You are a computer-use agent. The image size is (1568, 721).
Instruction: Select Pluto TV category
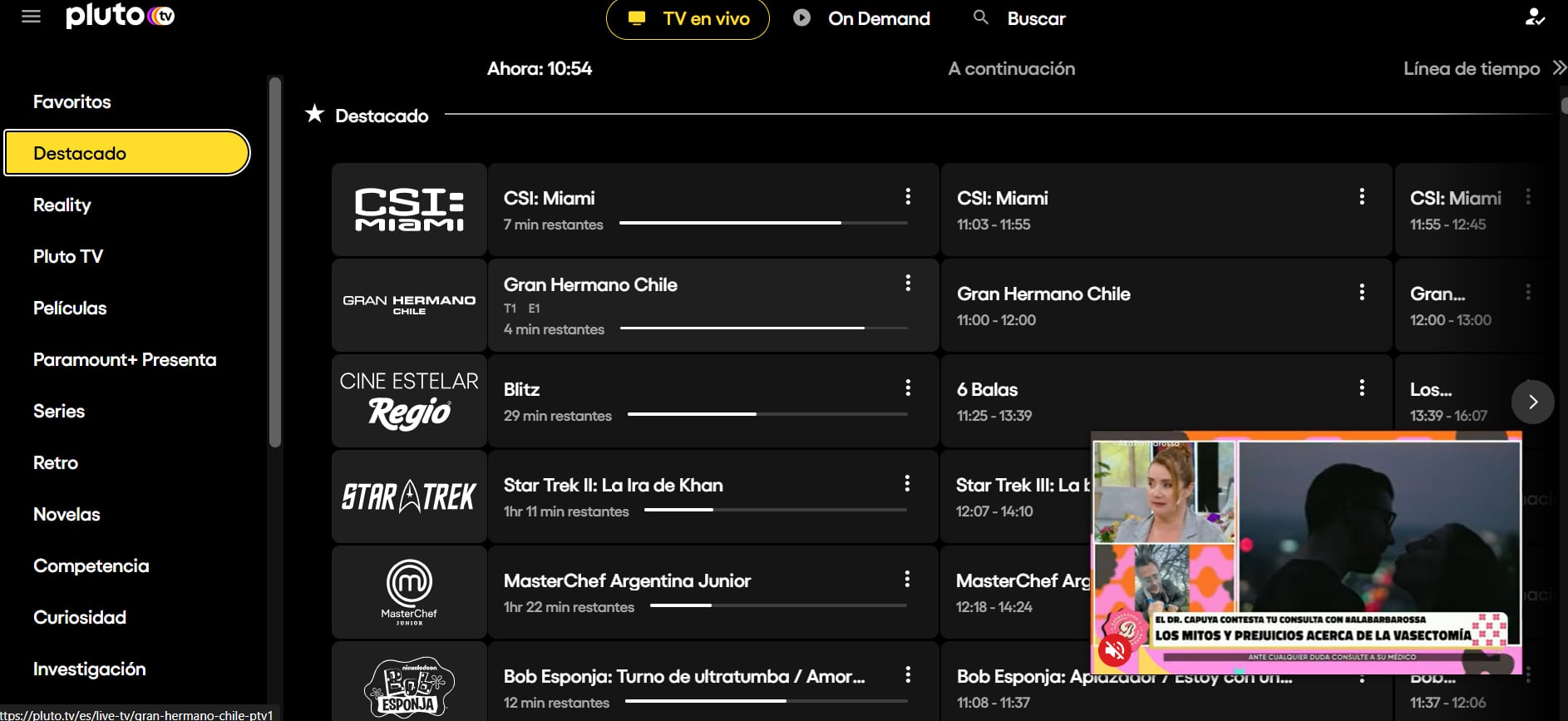(x=68, y=256)
